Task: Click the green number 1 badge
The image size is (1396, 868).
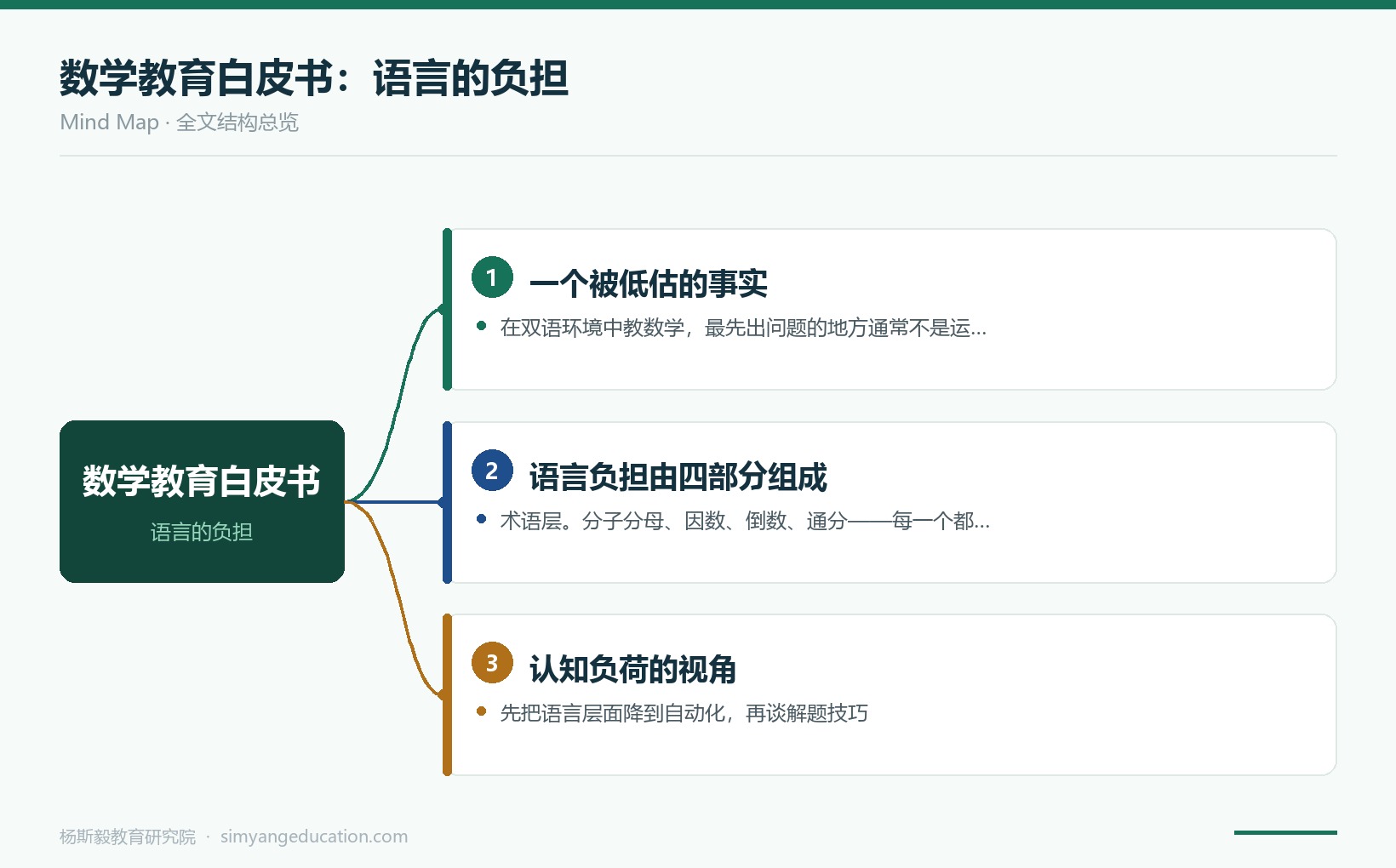Action: (492, 277)
